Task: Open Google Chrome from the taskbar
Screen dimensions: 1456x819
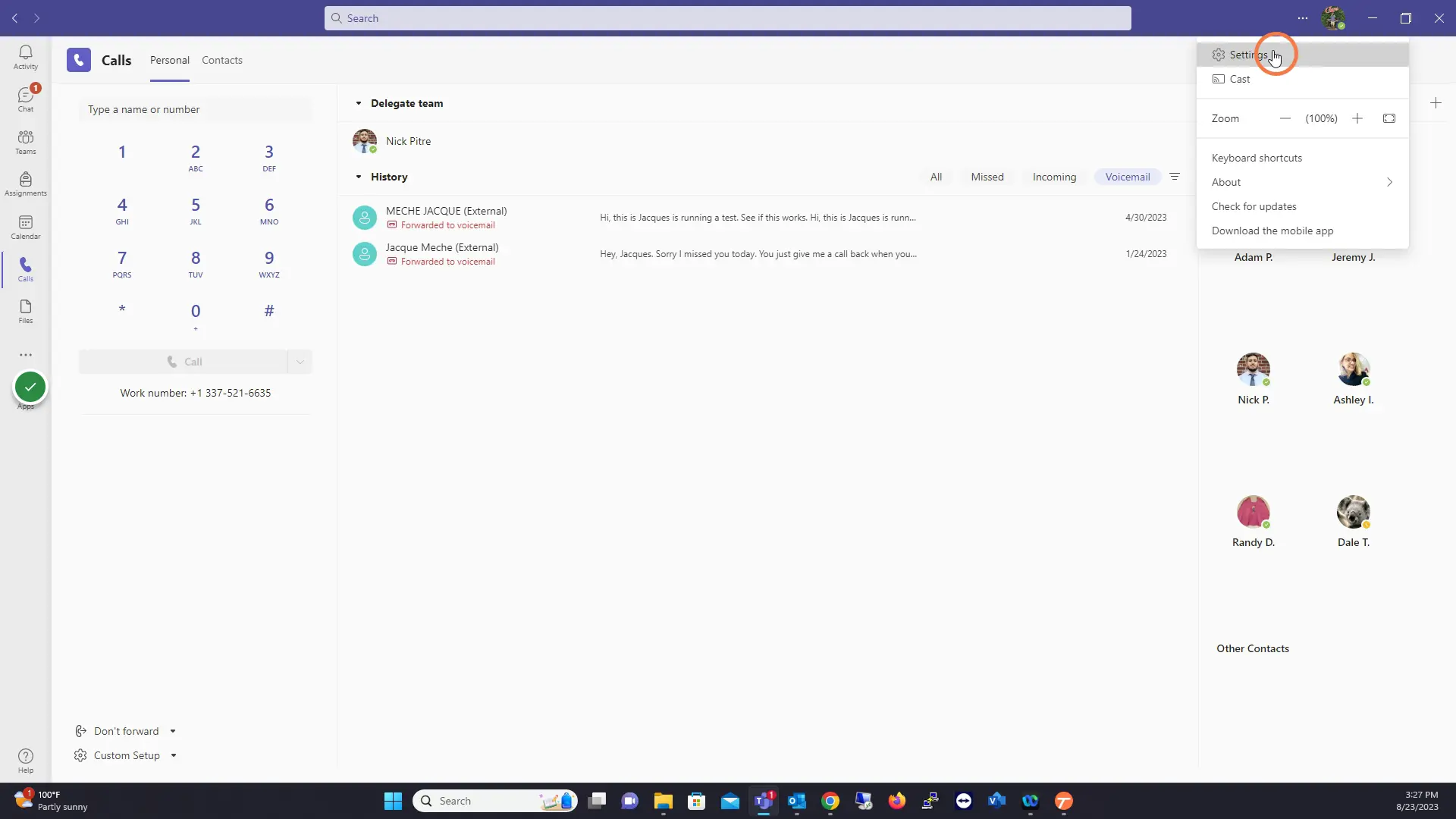Action: click(x=830, y=801)
